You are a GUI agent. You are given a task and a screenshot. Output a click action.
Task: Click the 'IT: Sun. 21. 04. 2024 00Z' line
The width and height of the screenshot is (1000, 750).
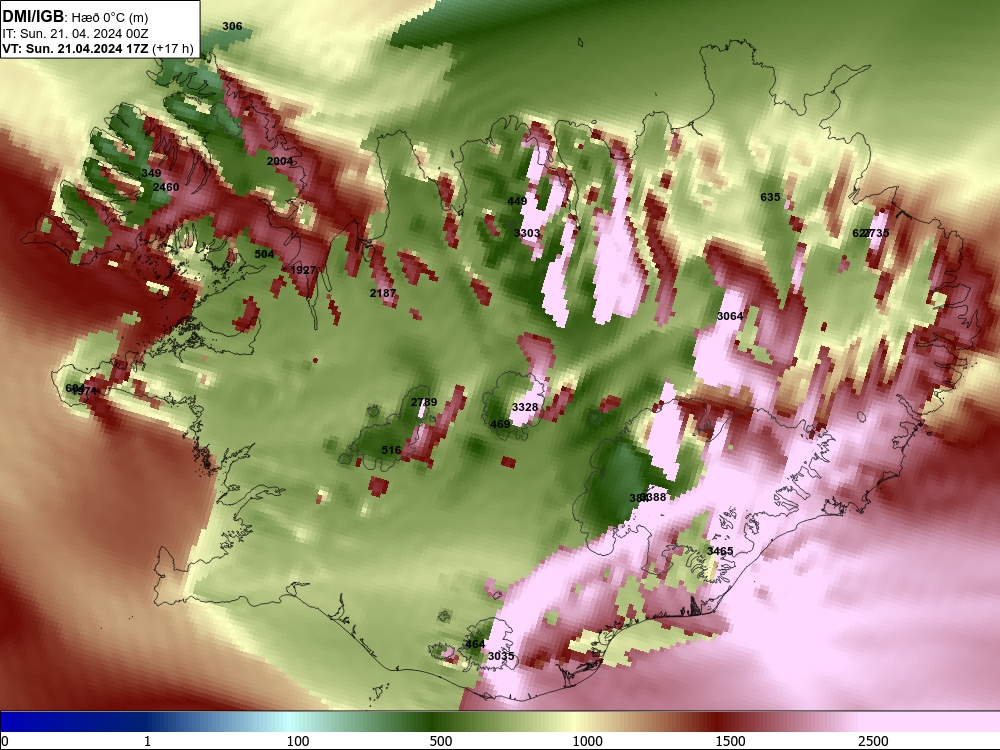point(75,34)
